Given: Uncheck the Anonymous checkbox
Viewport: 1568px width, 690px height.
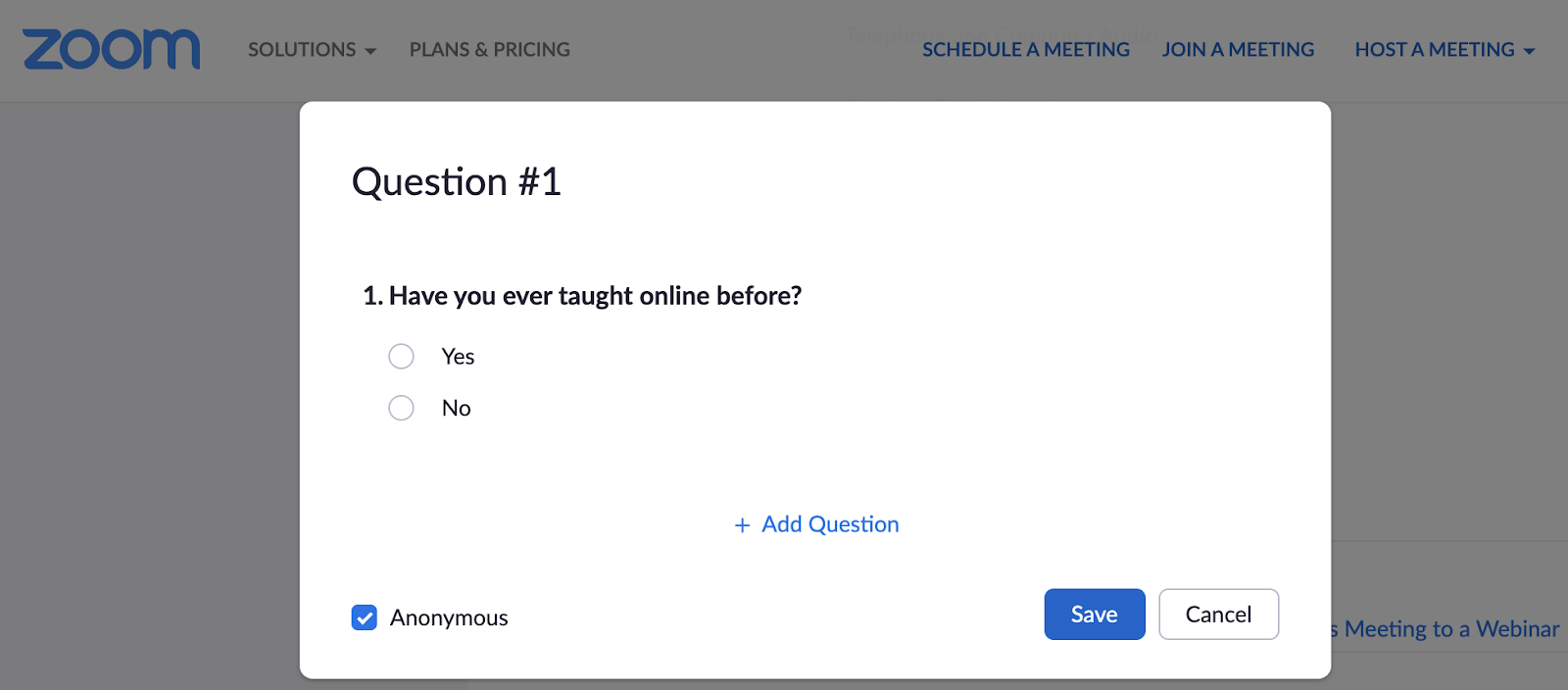Looking at the screenshot, I should (x=364, y=617).
